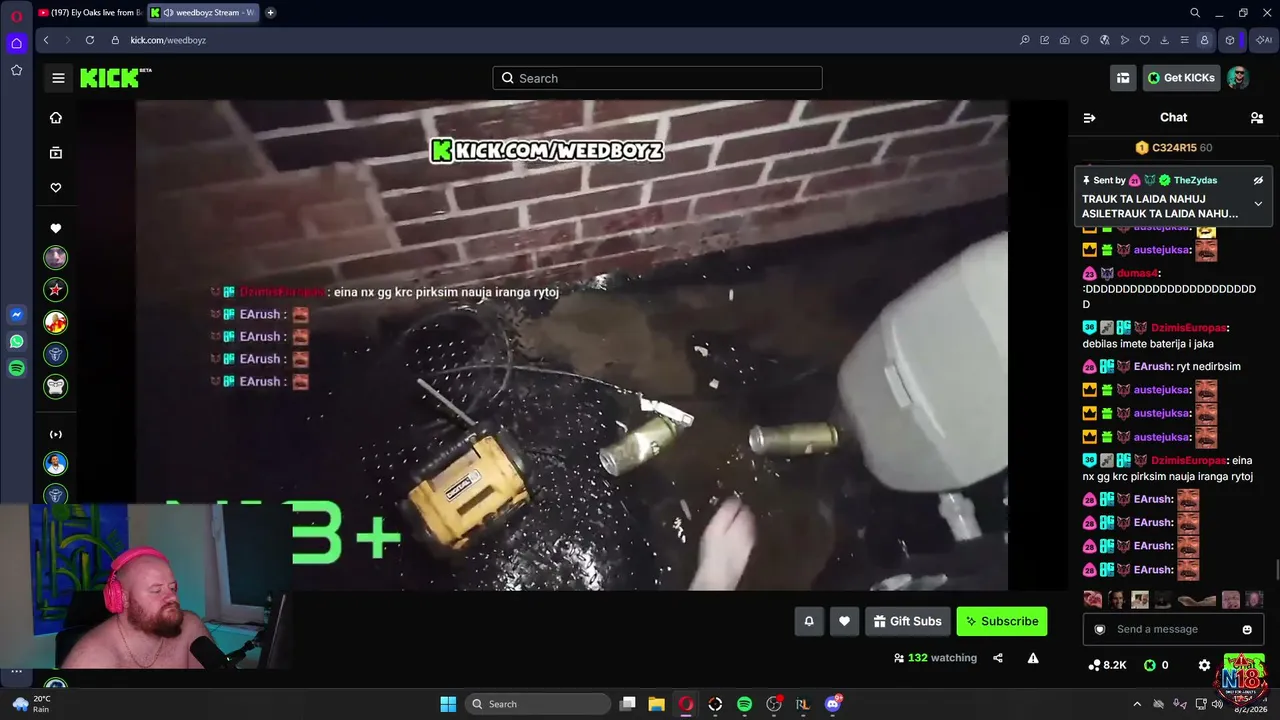Click into the Send a message field

coord(1172,629)
